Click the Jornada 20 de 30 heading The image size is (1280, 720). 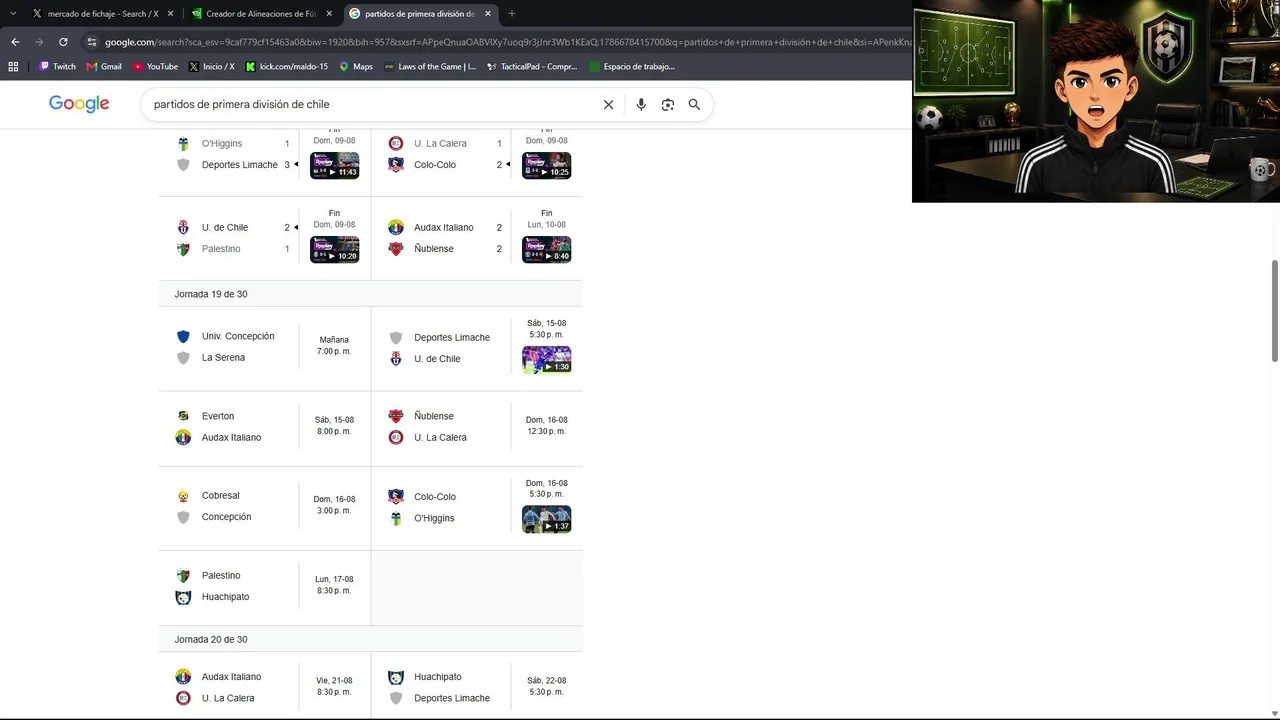(x=211, y=639)
